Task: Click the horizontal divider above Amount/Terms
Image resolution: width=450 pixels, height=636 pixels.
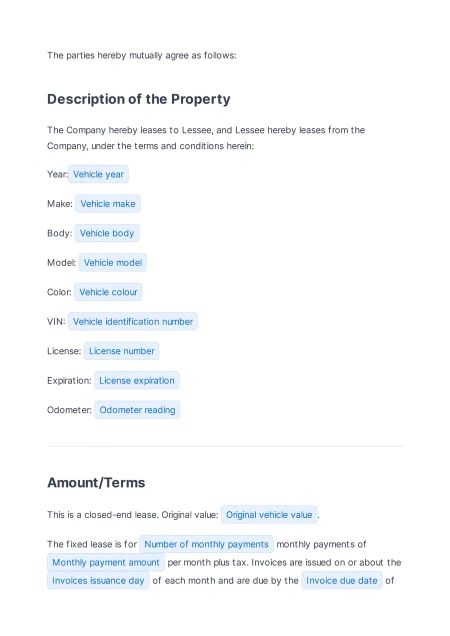Action: click(x=225, y=446)
